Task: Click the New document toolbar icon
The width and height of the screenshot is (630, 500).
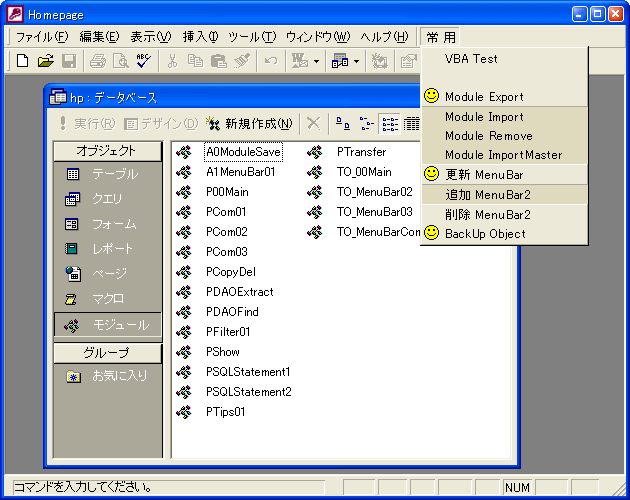Action: pos(23,61)
